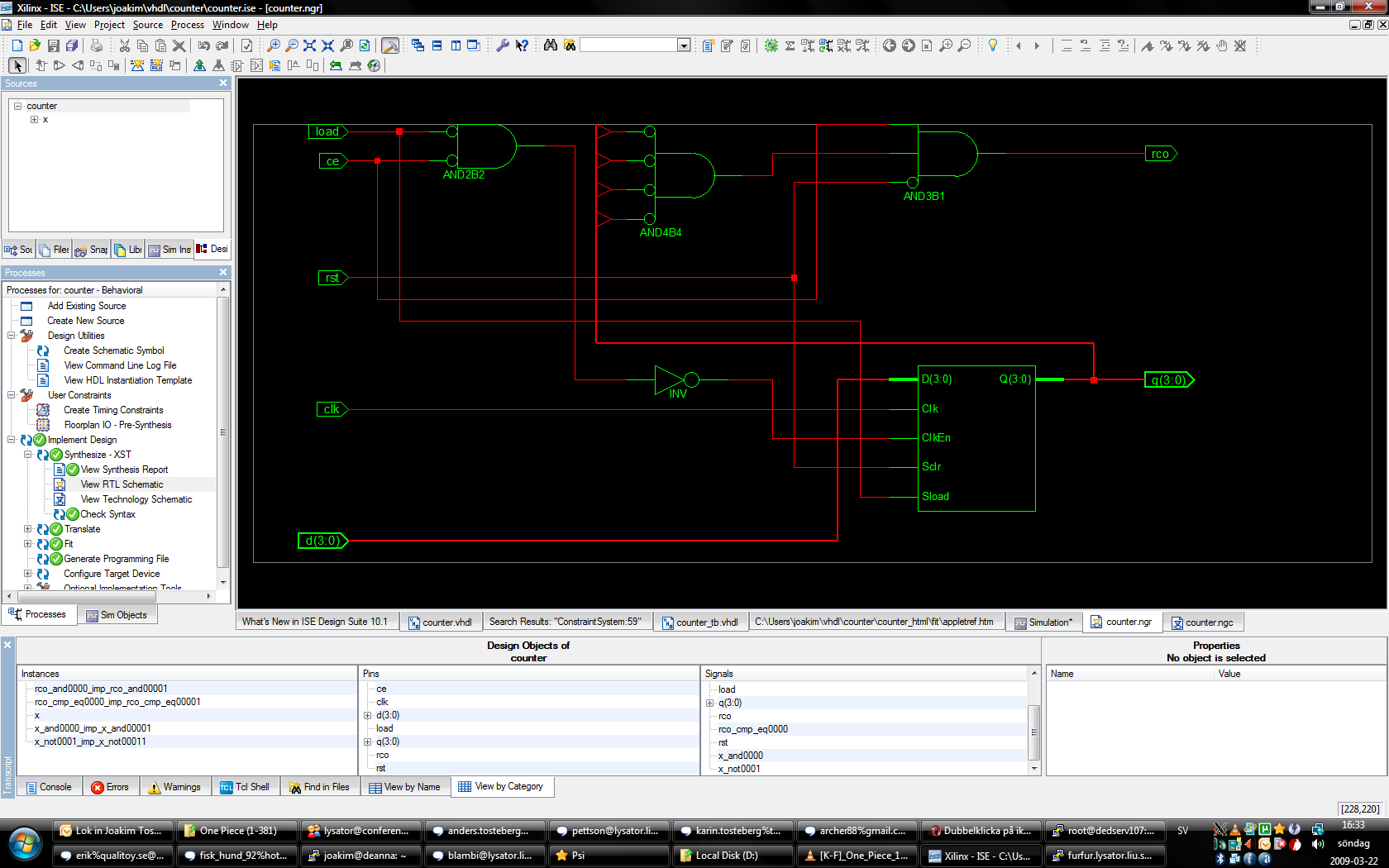Screen dimensions: 1389x868
Task: Open Local Disk (D:) taskbar item
Action: (733, 856)
